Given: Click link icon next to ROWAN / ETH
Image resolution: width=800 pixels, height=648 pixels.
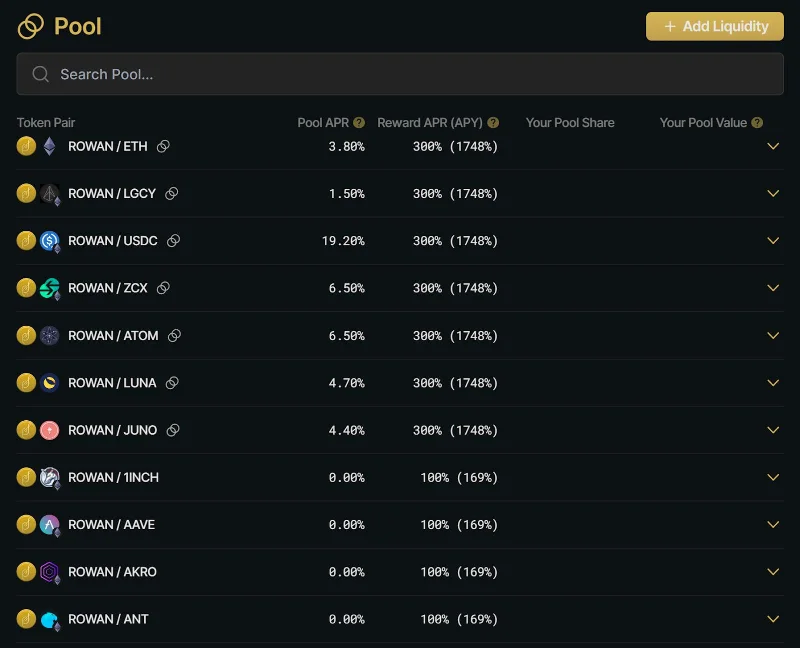Looking at the screenshot, I should (x=163, y=146).
